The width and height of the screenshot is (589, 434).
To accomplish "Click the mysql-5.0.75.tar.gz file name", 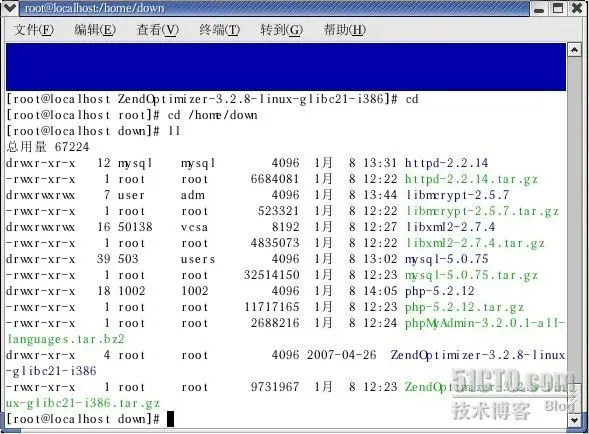I will pyautogui.click(x=471, y=275).
